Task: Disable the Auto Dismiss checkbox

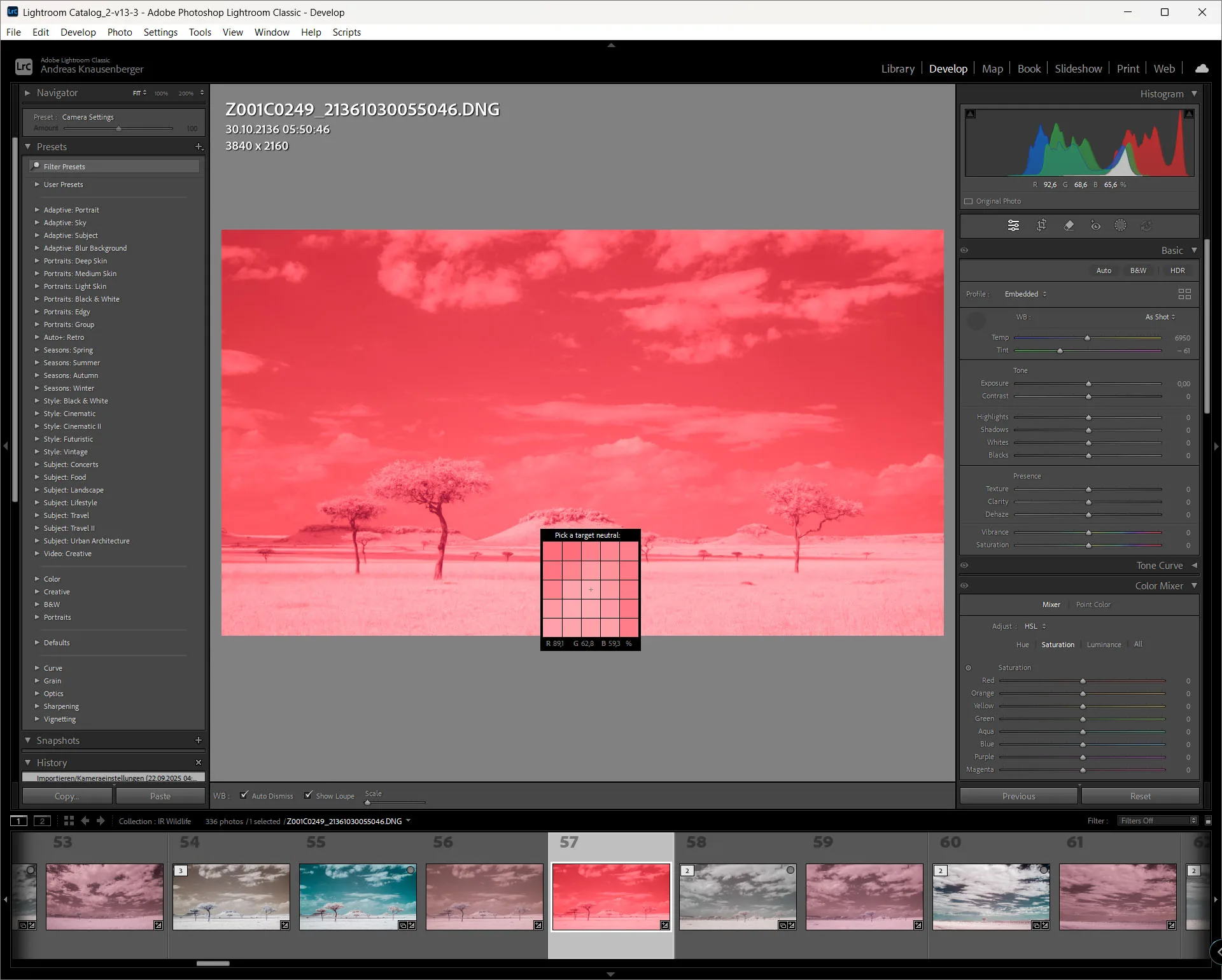Action: pyautogui.click(x=244, y=795)
